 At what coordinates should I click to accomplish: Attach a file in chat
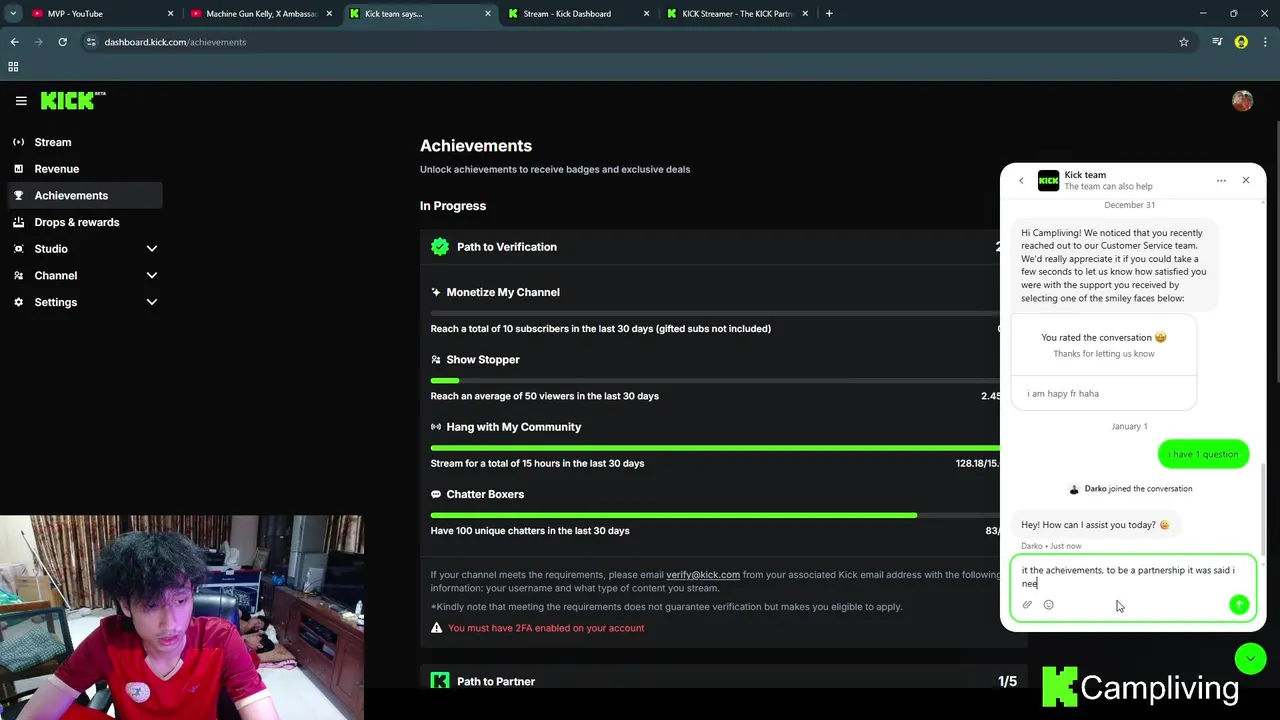(1027, 605)
